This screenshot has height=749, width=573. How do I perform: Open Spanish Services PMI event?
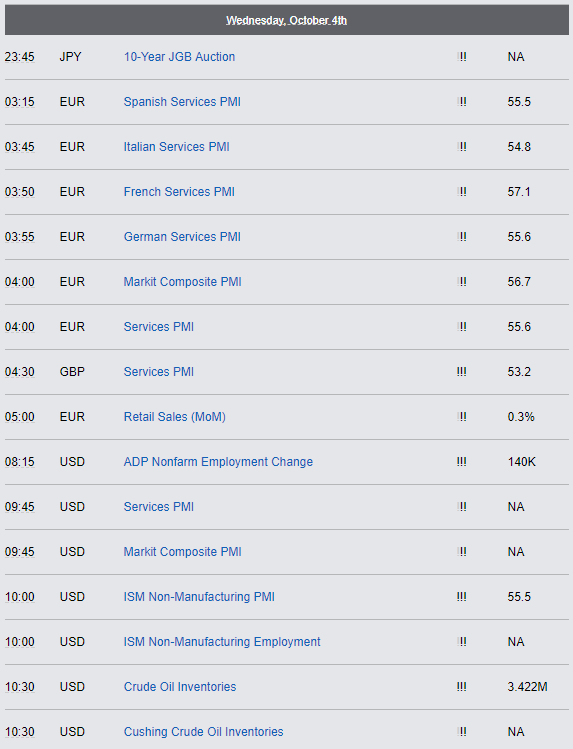[x=182, y=102]
